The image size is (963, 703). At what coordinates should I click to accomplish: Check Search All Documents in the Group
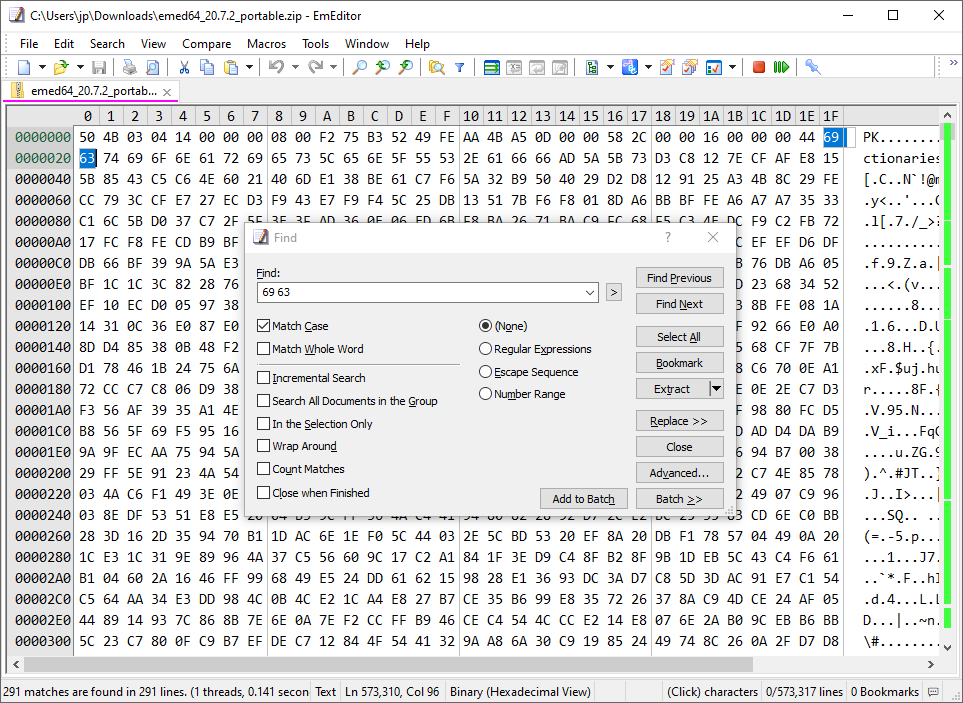[x=263, y=401]
